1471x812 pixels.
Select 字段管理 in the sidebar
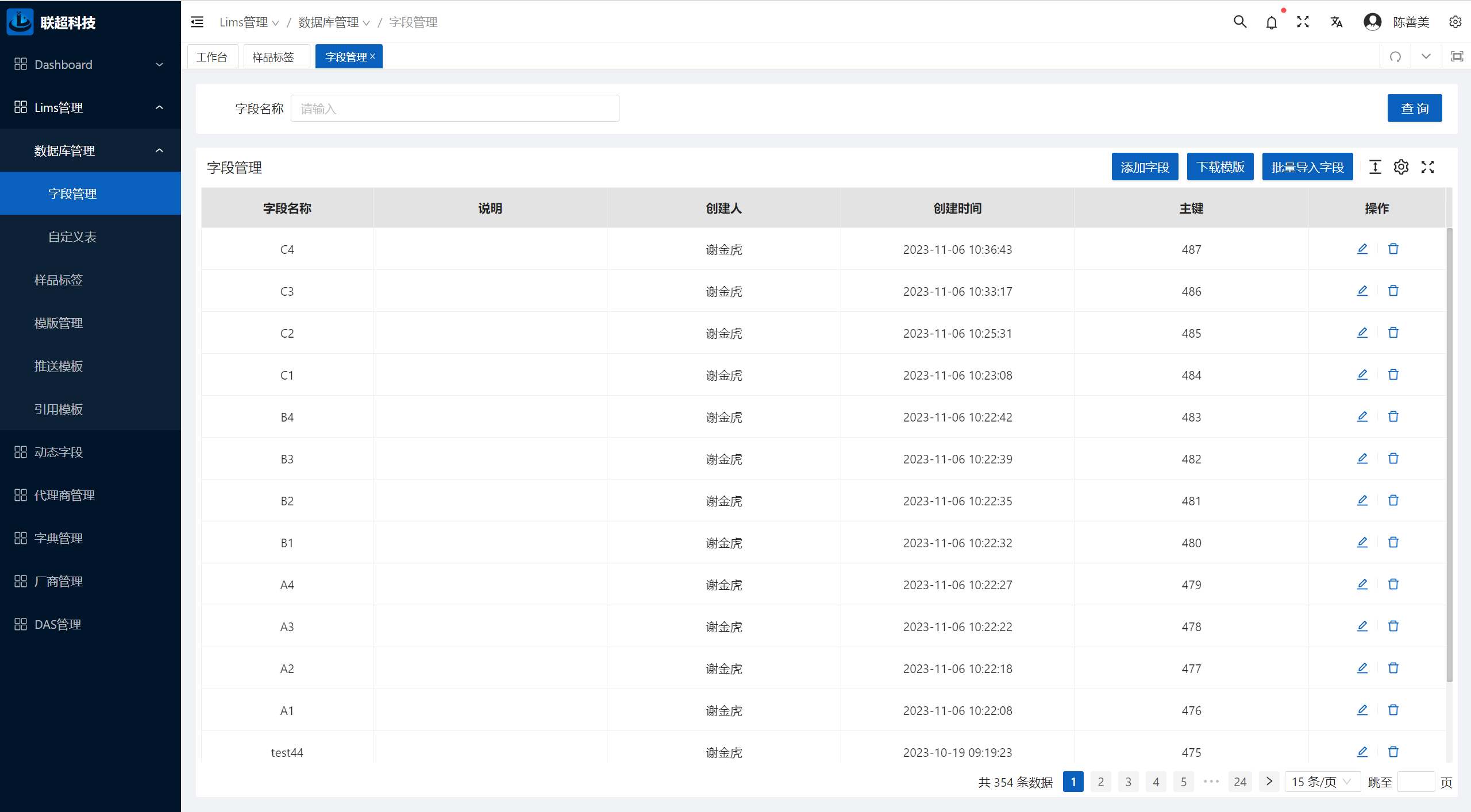tap(90, 194)
